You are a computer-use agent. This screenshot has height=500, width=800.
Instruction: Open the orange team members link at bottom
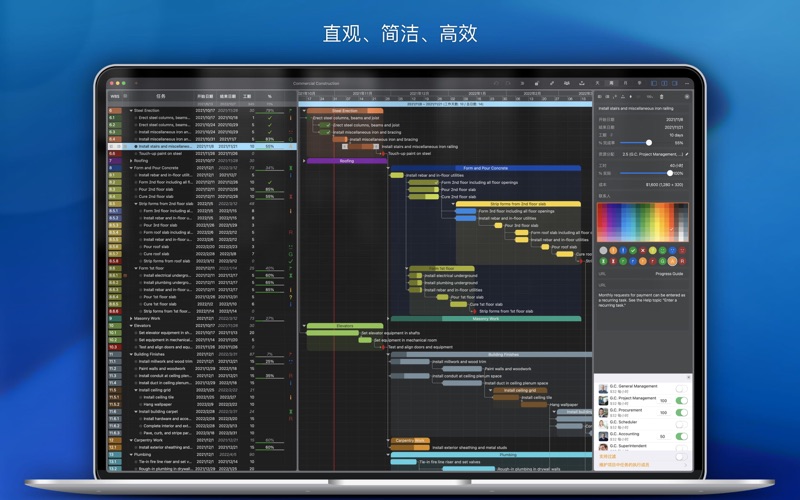pos(624,464)
